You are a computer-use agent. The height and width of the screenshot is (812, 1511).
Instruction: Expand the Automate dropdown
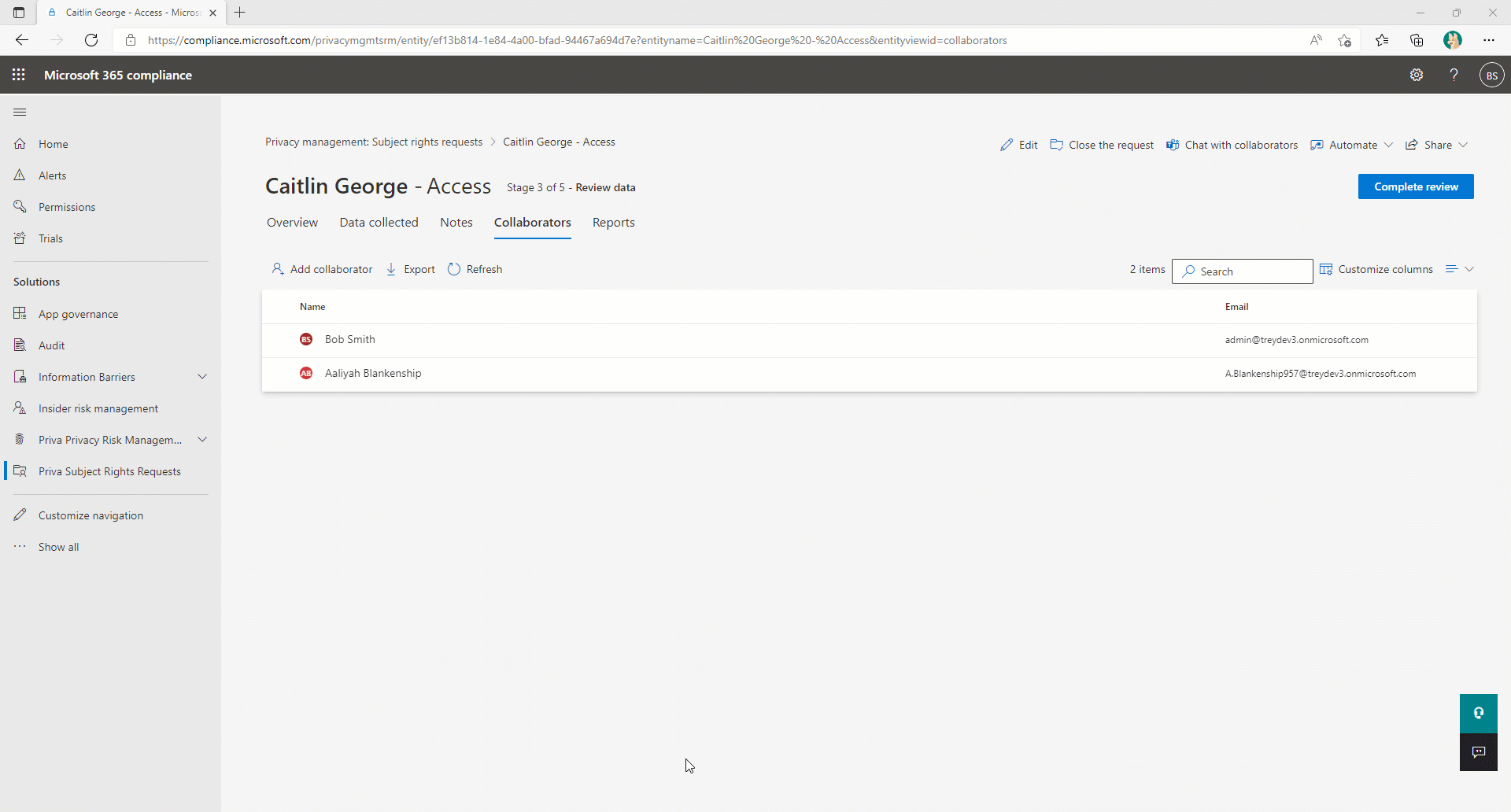point(1388,145)
